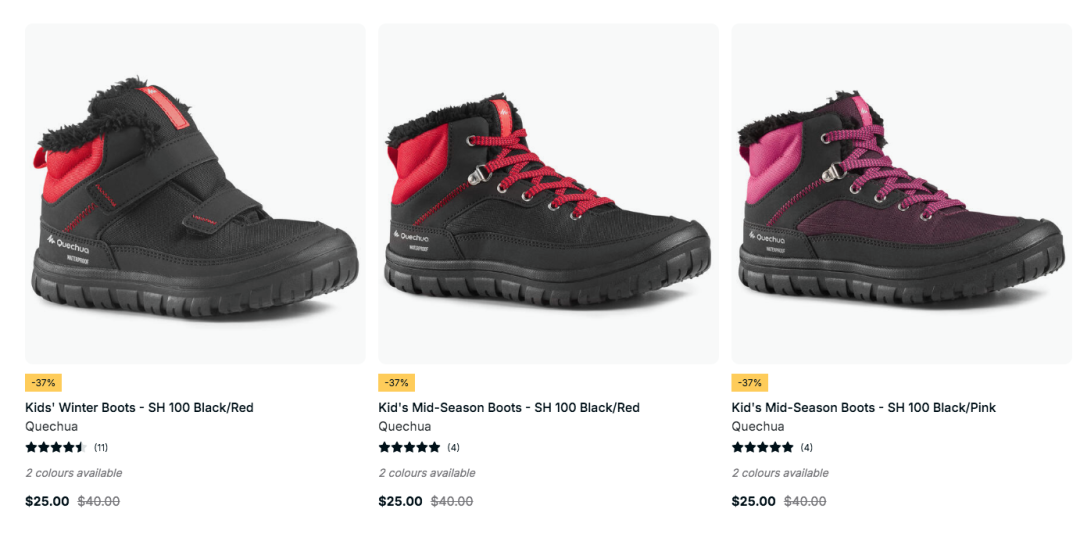Screen dimensions: 1080x541
Task: Click the Quechua brand under Mid-Season Black/Pink boots
Action: pos(758,427)
